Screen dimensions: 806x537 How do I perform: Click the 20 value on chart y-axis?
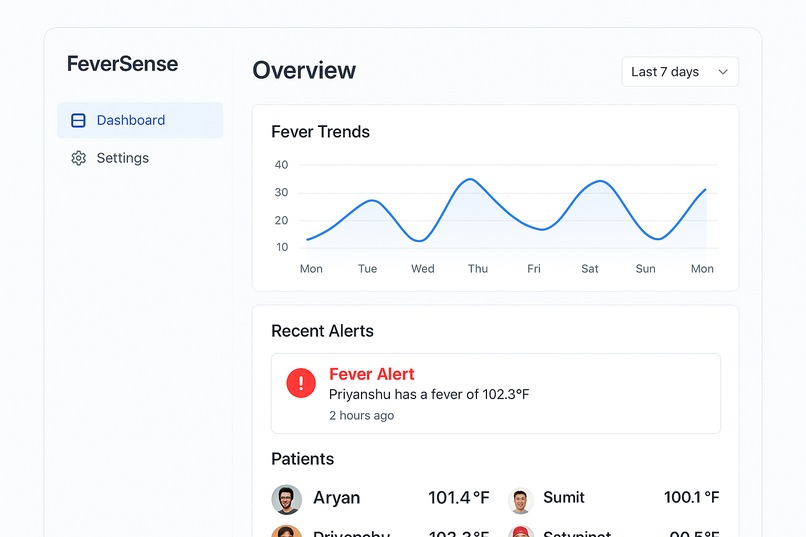[x=281, y=220]
